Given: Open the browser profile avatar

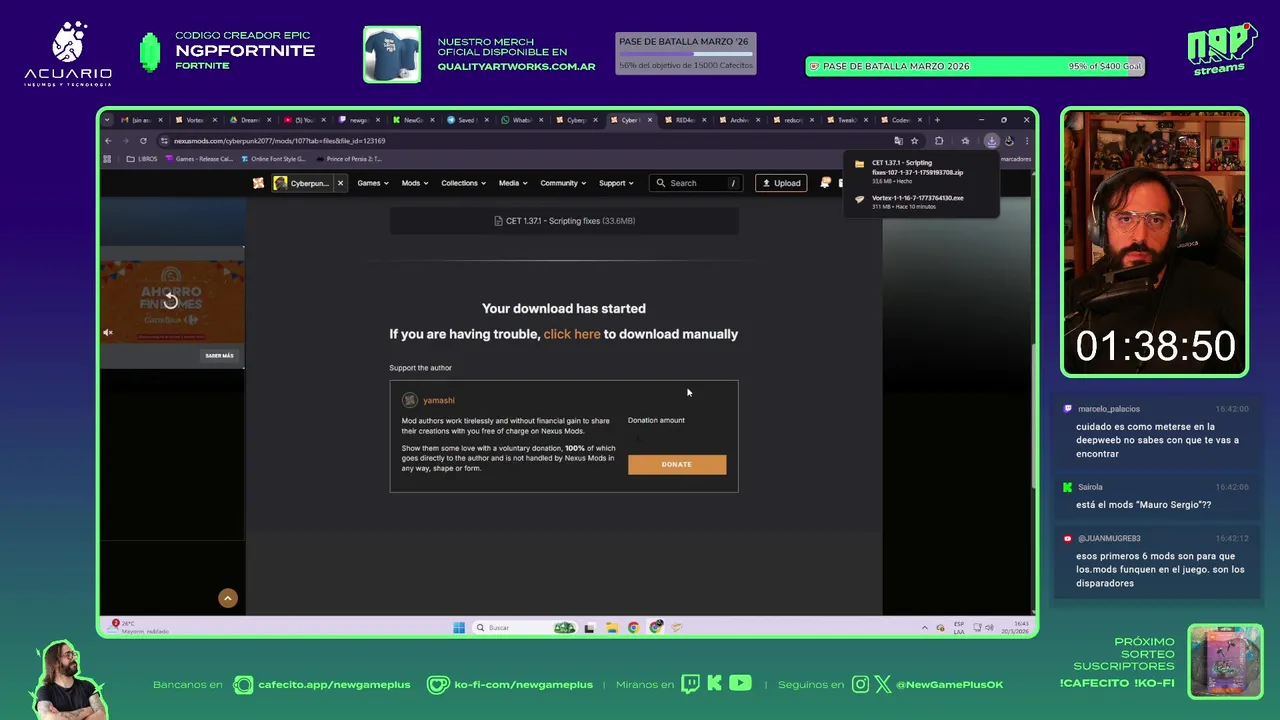Looking at the screenshot, I should pos(1009,141).
